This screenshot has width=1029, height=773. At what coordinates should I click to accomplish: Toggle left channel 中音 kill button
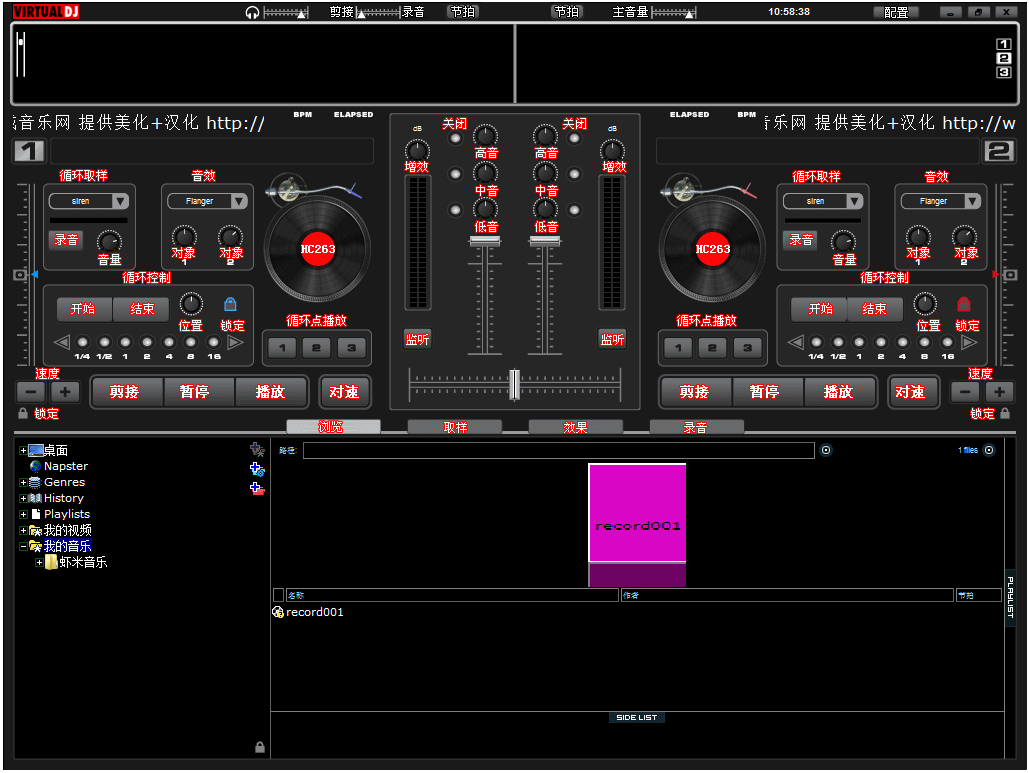coord(455,174)
